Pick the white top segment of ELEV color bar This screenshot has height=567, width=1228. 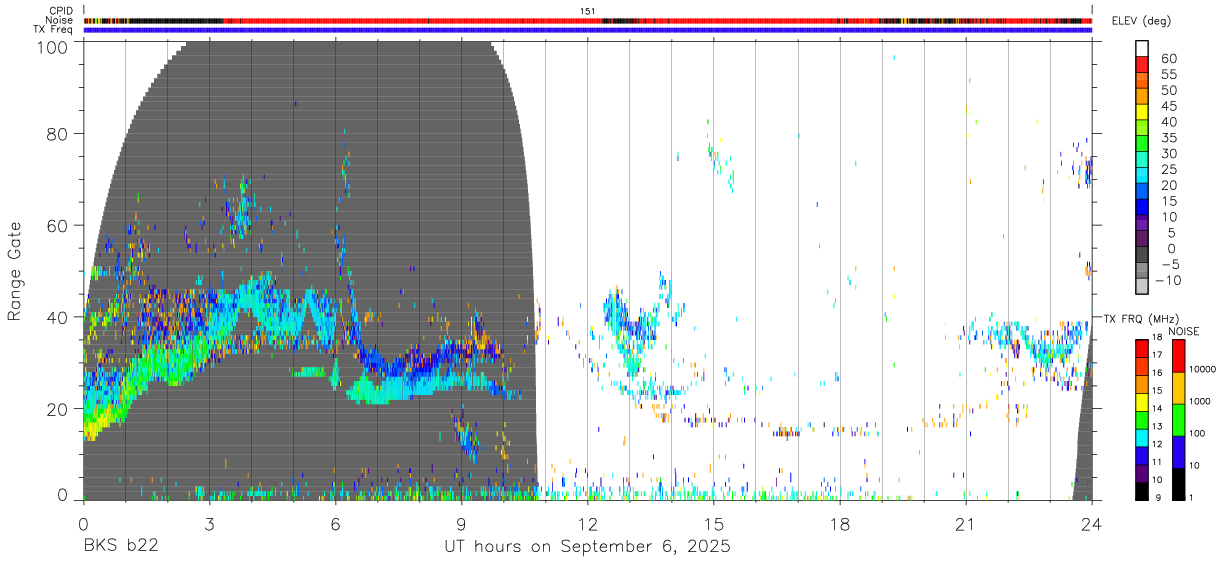coord(1142,47)
